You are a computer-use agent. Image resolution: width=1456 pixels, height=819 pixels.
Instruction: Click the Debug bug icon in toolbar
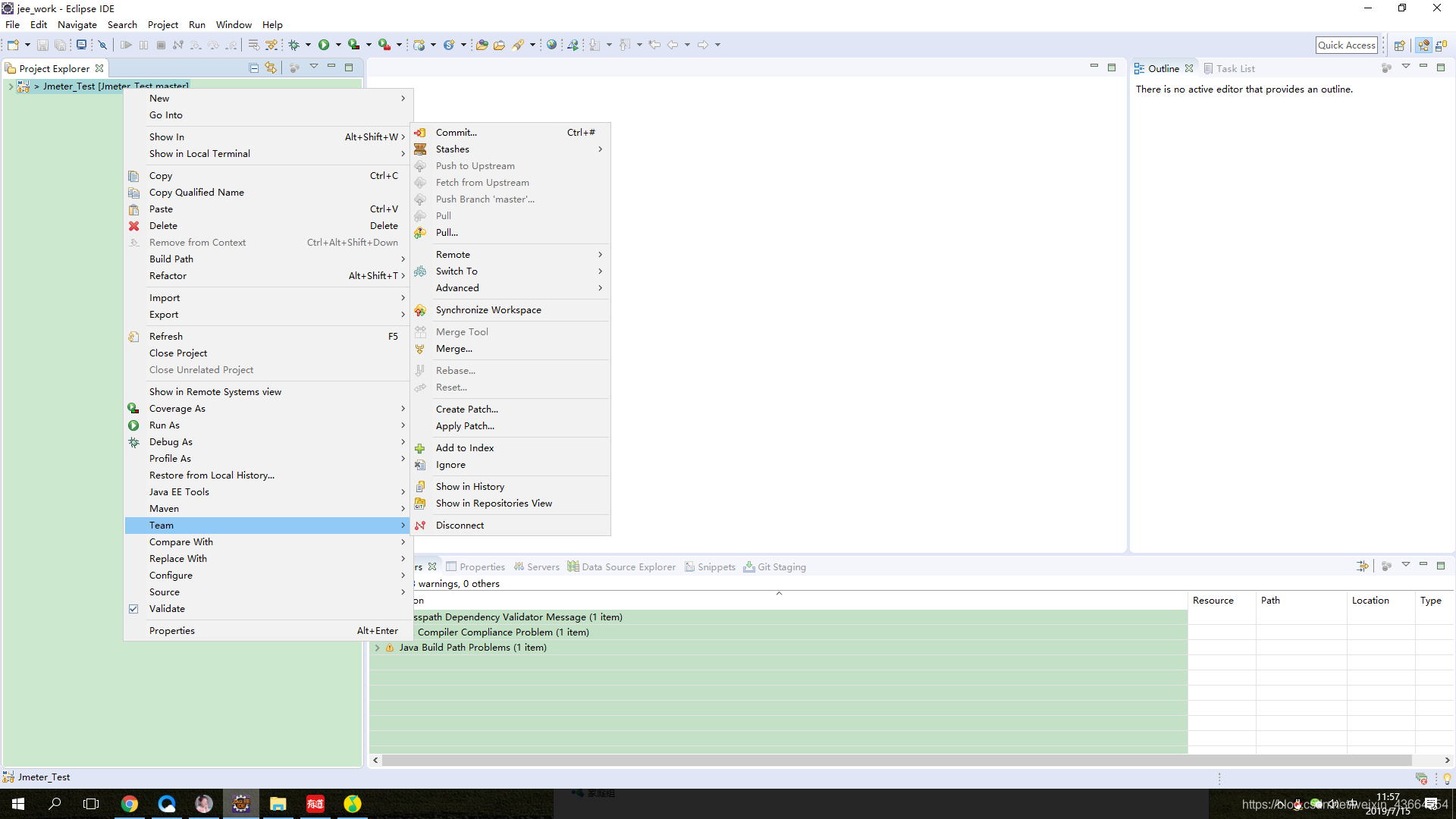point(294,45)
